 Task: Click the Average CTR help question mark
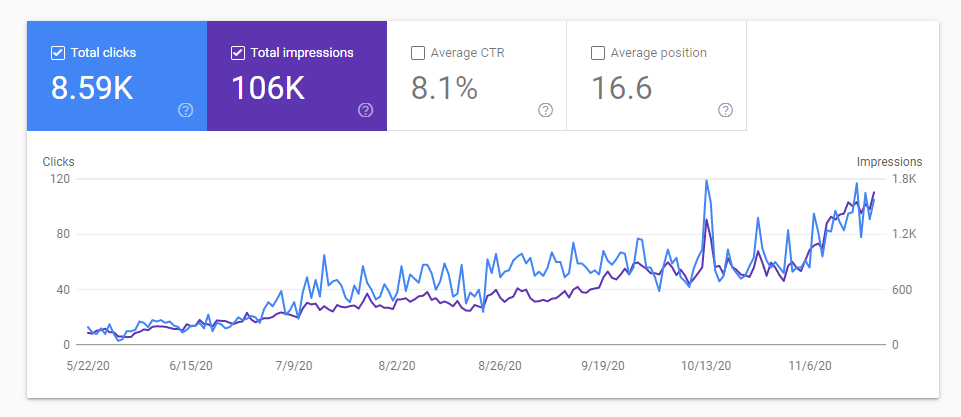point(545,110)
